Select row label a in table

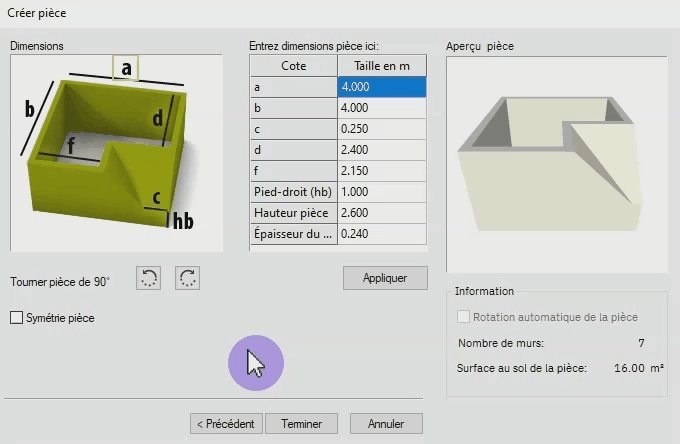(x=294, y=87)
